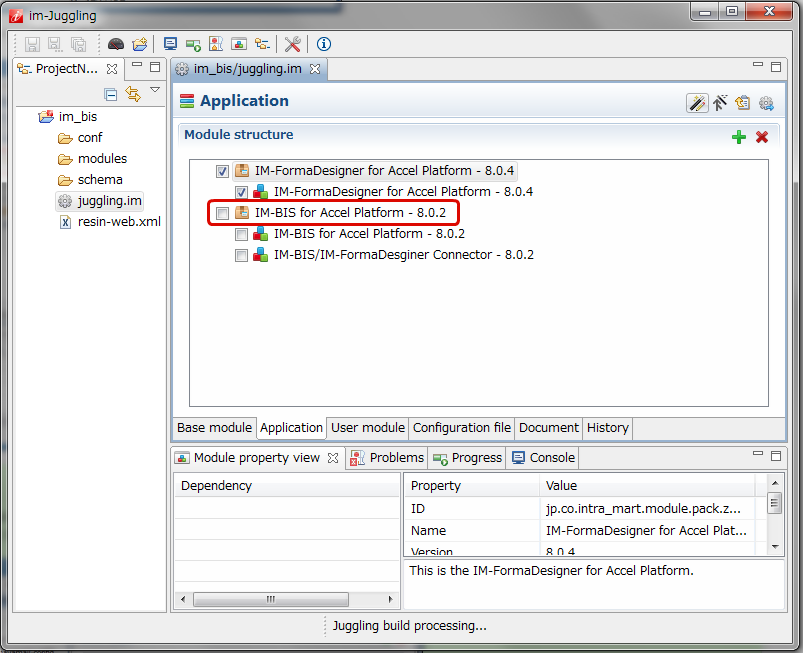Open the Base module tab
This screenshot has width=803, height=653.
tap(215, 428)
